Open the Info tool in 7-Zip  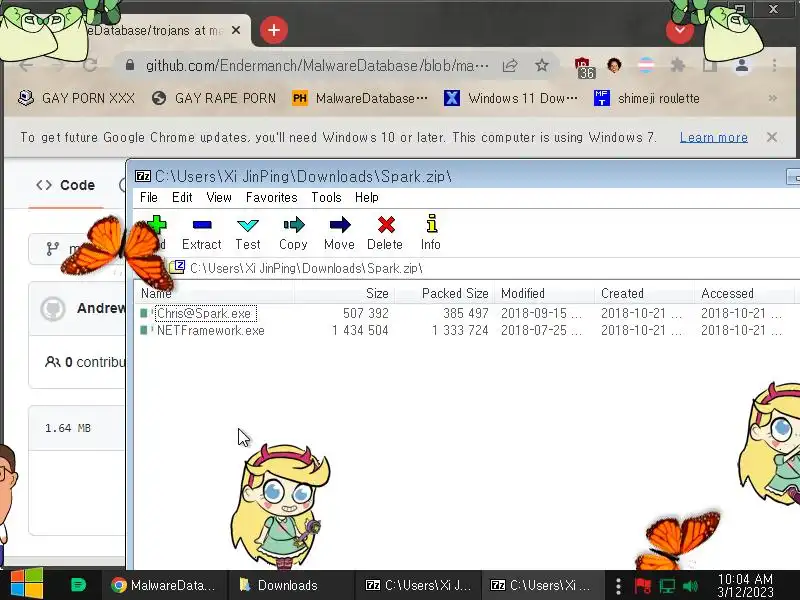tap(431, 233)
